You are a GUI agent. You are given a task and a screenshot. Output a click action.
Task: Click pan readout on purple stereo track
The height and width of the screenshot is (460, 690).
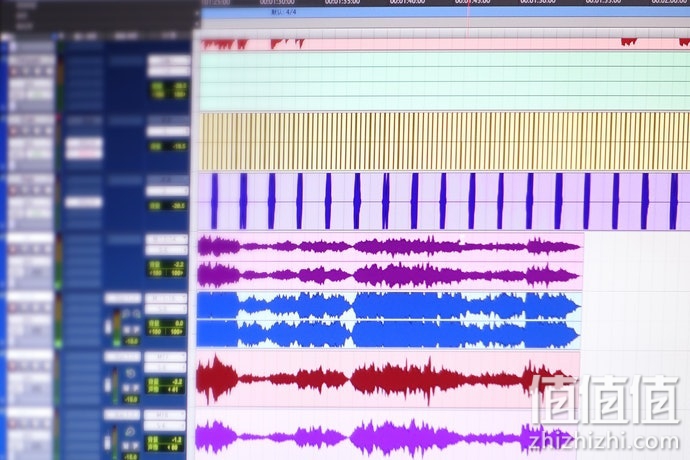[x=167, y=273]
